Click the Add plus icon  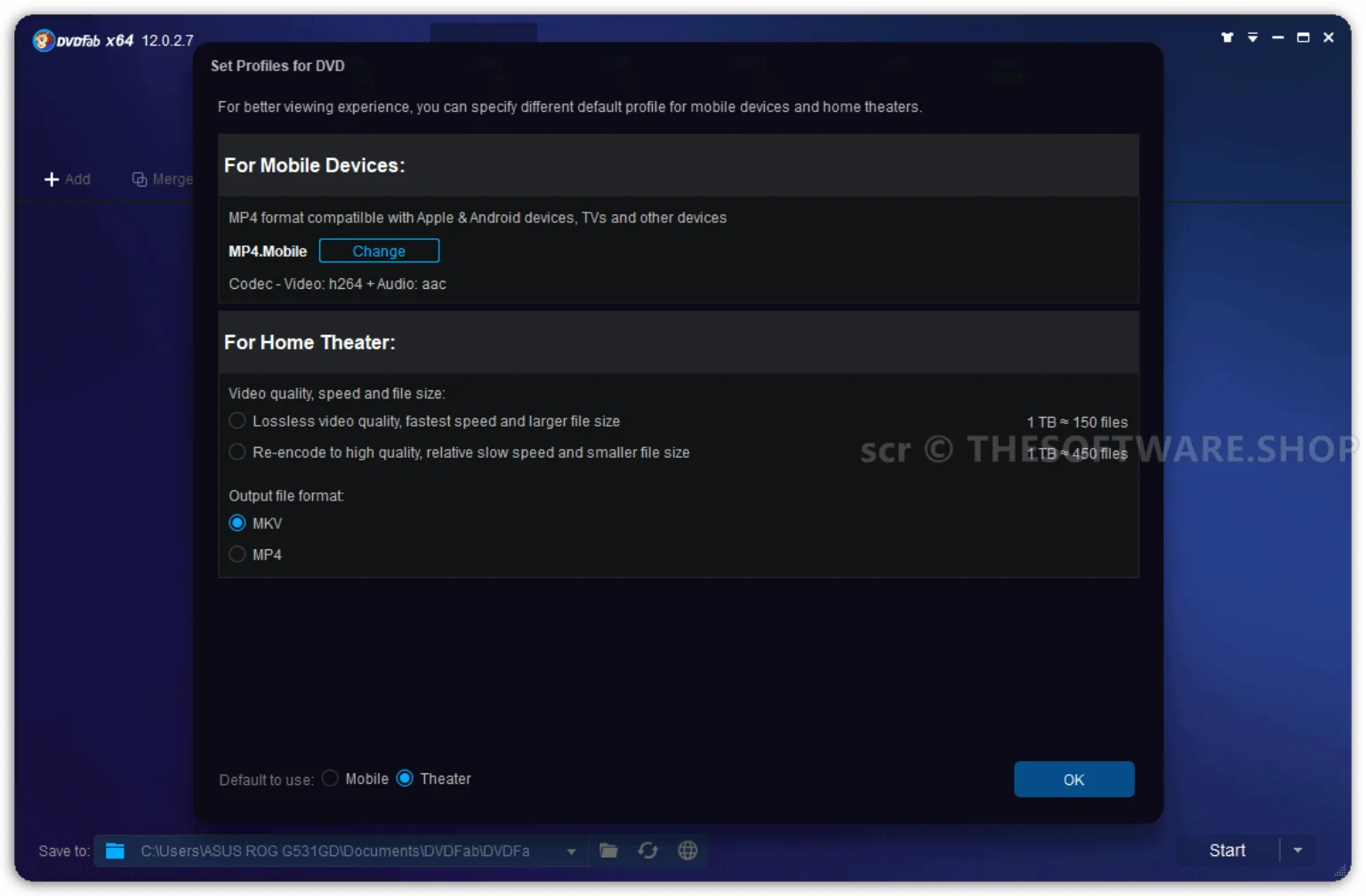[52, 180]
